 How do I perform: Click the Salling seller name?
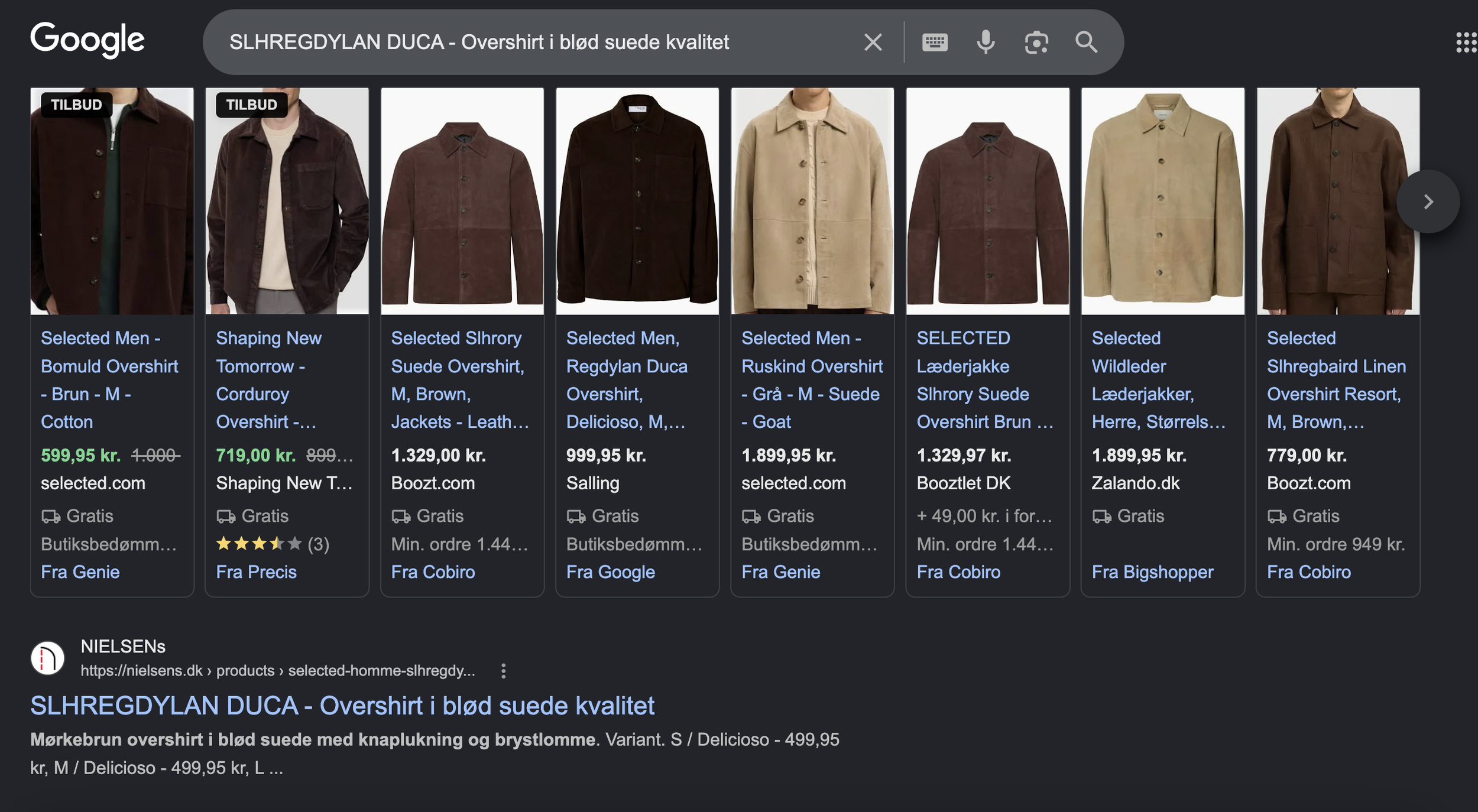pos(593,483)
